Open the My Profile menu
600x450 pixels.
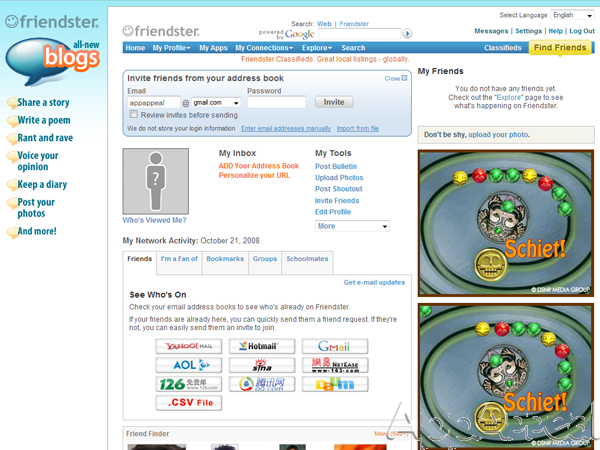point(172,48)
